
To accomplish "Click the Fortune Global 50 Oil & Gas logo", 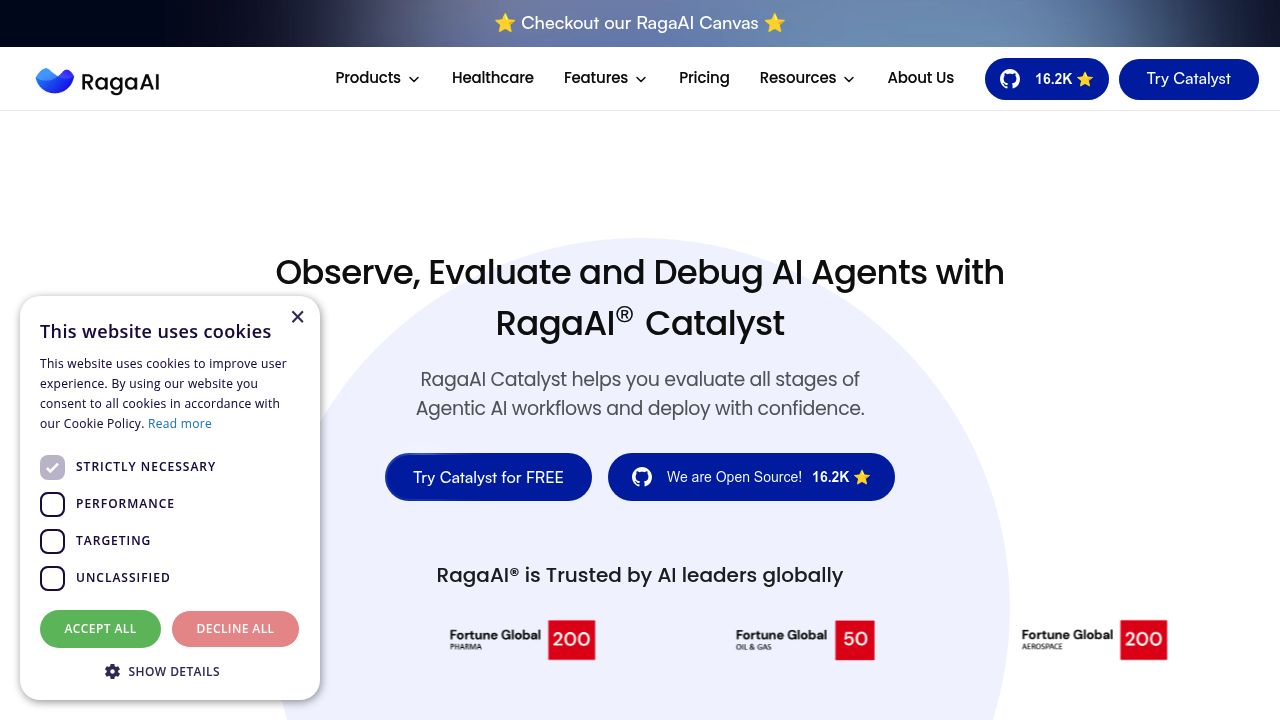I will coord(805,640).
